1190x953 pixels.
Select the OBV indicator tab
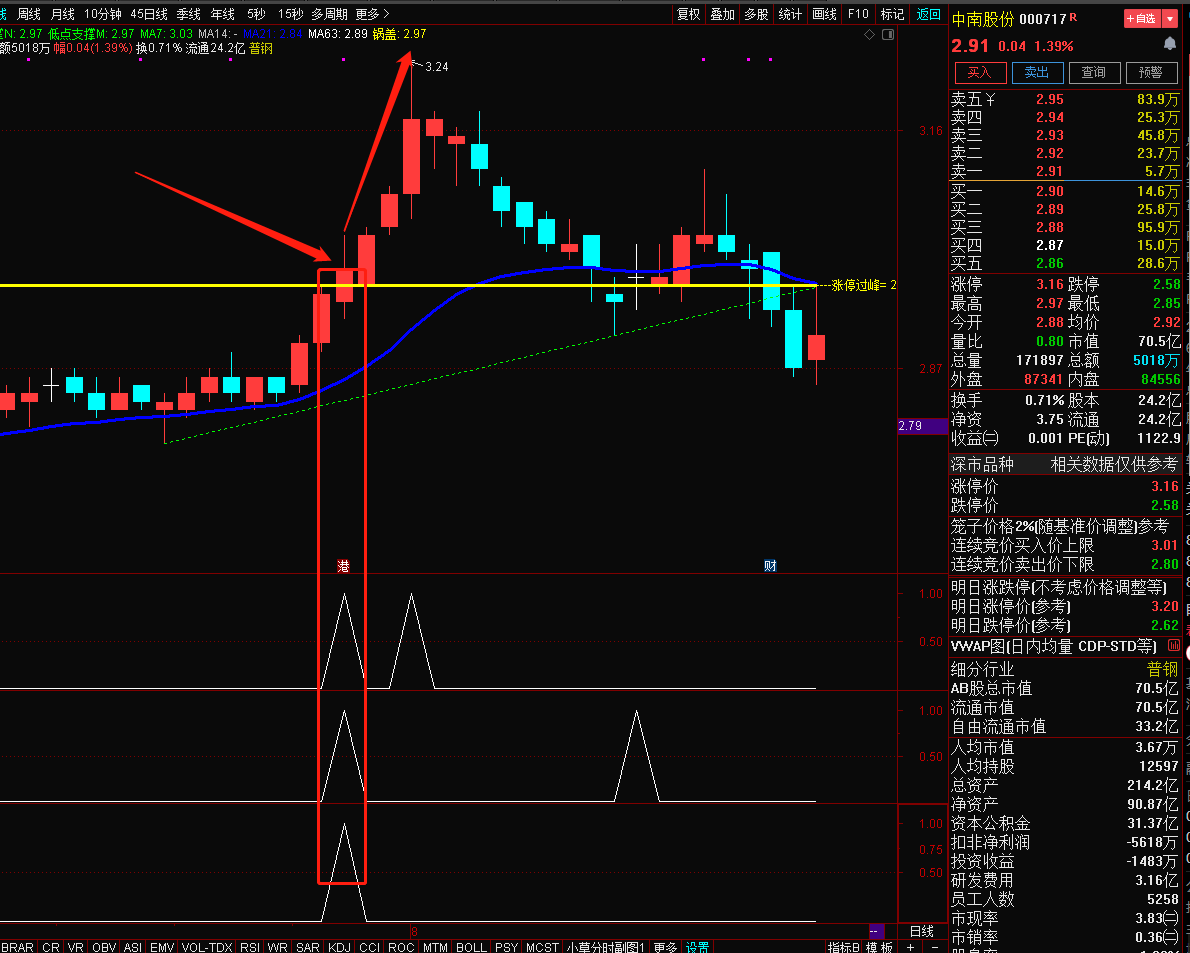[104, 947]
